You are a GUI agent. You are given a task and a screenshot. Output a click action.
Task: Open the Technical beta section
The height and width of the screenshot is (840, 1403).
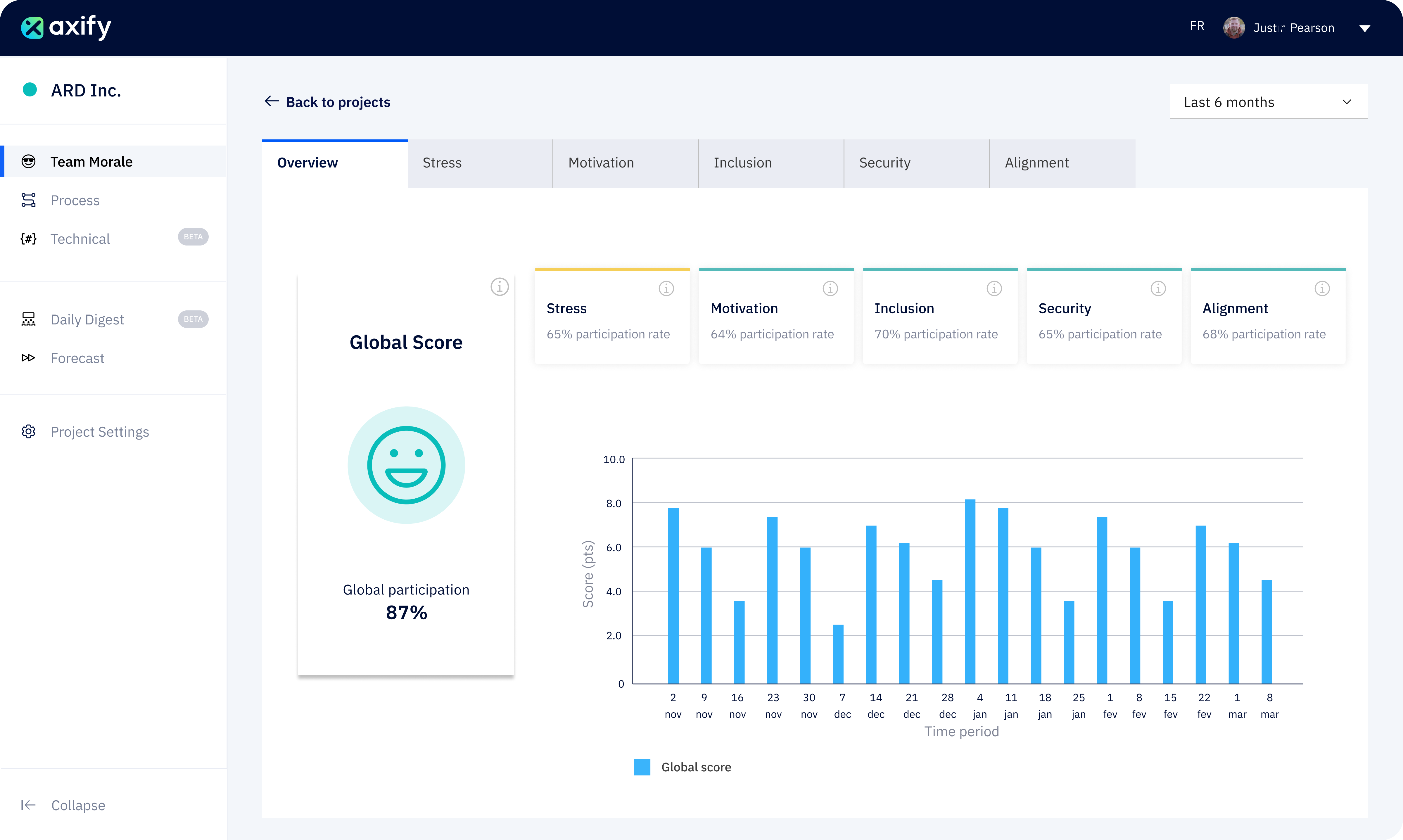click(x=80, y=238)
